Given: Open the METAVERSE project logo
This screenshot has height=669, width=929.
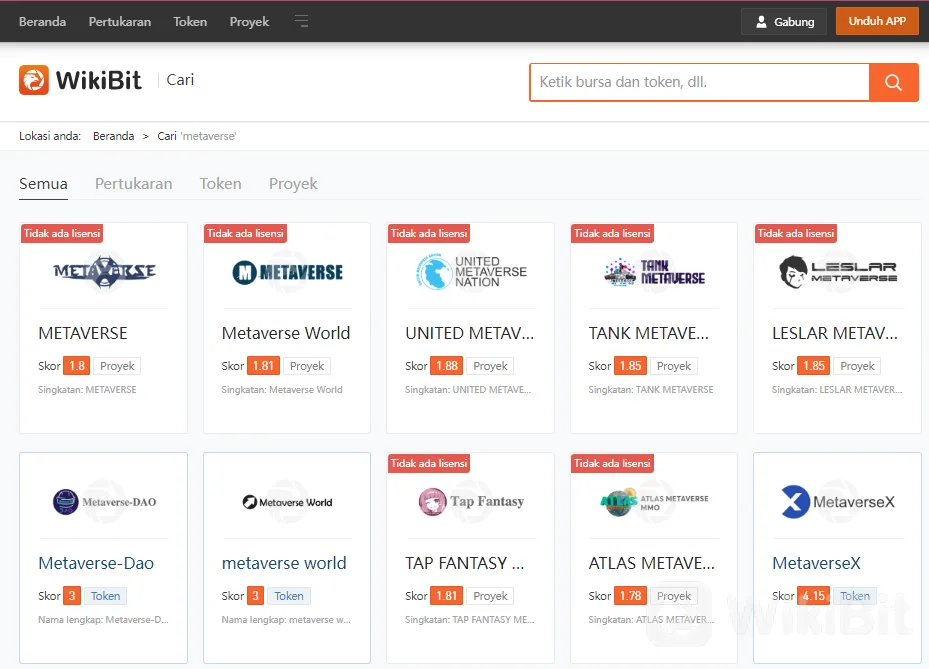Looking at the screenshot, I should click(x=104, y=271).
